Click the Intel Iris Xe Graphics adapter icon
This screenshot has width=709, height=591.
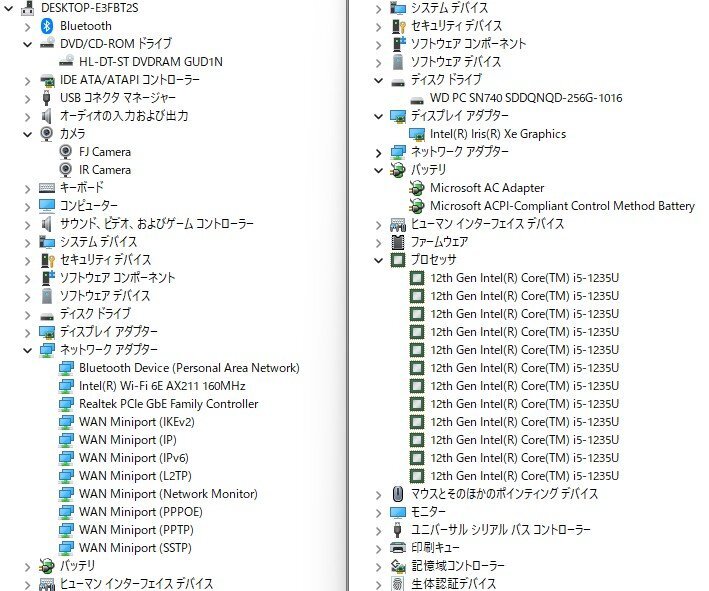(x=416, y=134)
